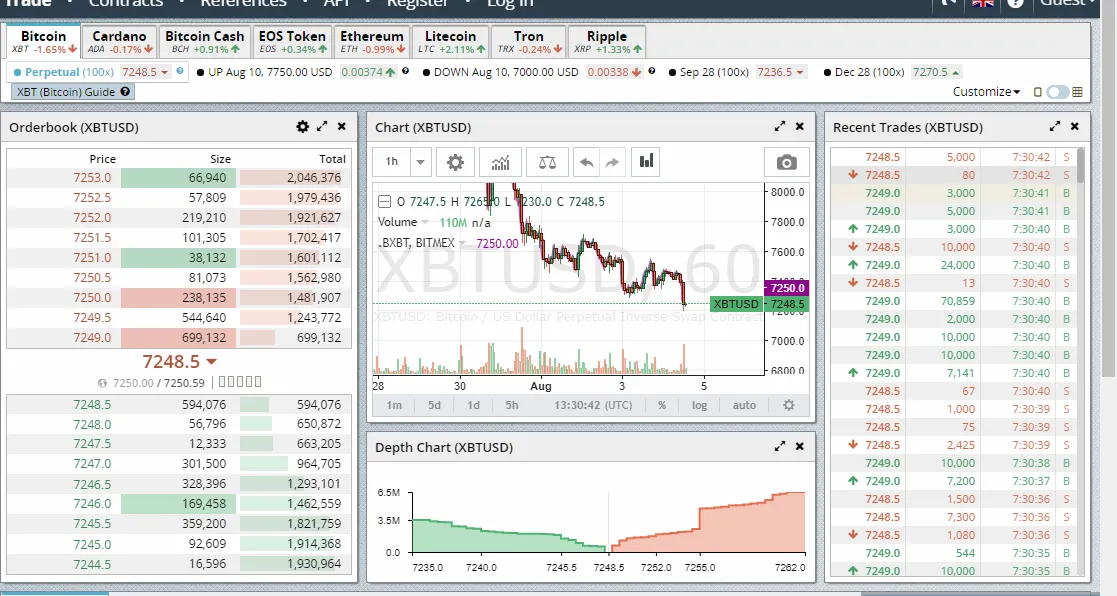
Task: Select the EOS Token tab
Action: point(292,41)
